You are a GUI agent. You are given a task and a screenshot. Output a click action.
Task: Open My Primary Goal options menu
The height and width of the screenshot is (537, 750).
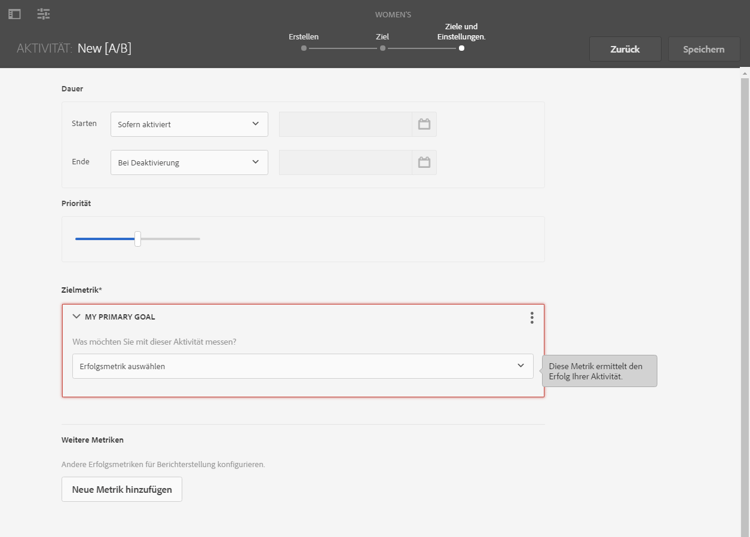pos(531,318)
